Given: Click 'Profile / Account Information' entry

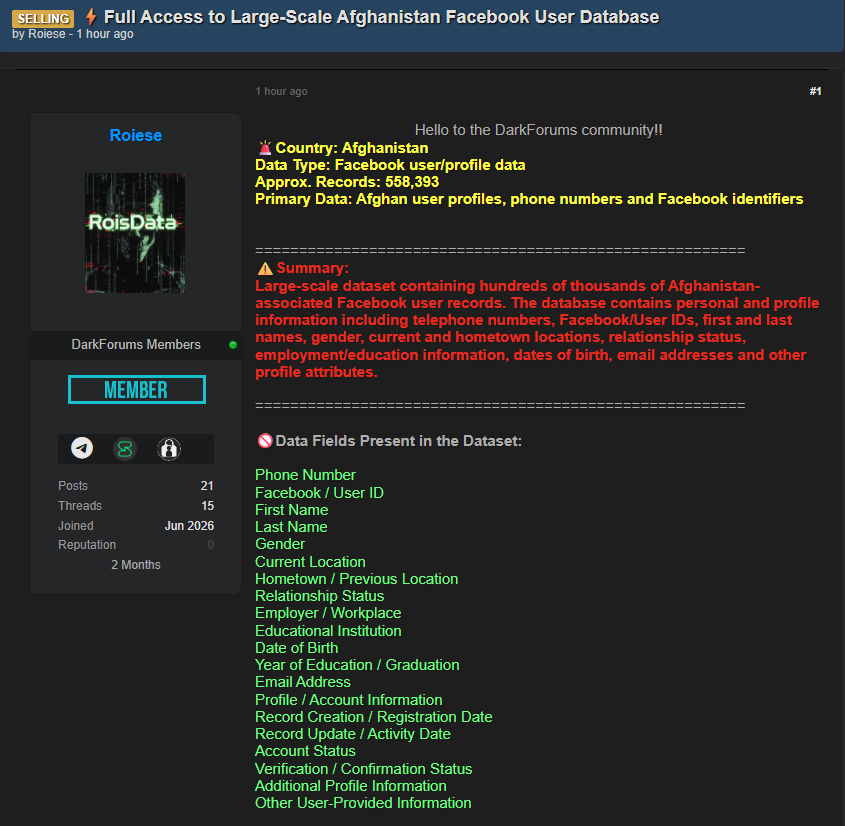Looking at the screenshot, I should pos(349,700).
